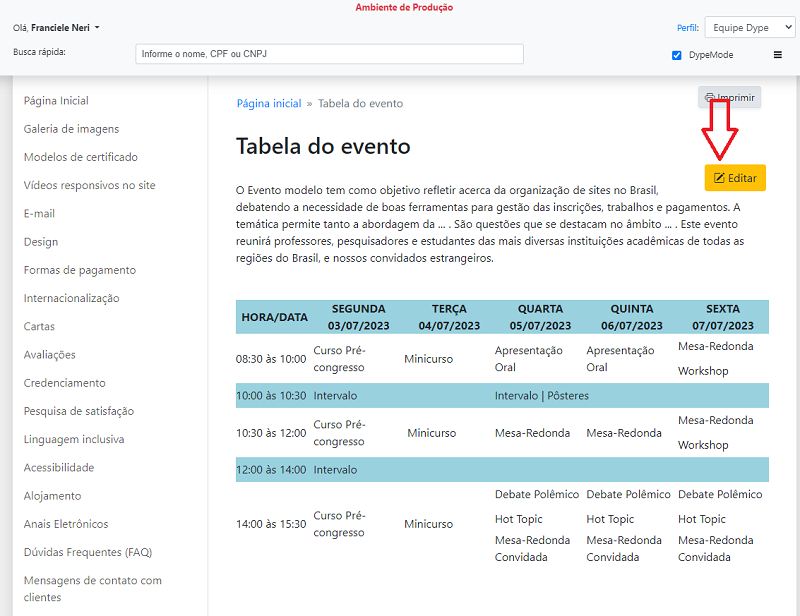Select Linguagem inclusiva option
The width and height of the screenshot is (800, 616).
click(x=74, y=439)
